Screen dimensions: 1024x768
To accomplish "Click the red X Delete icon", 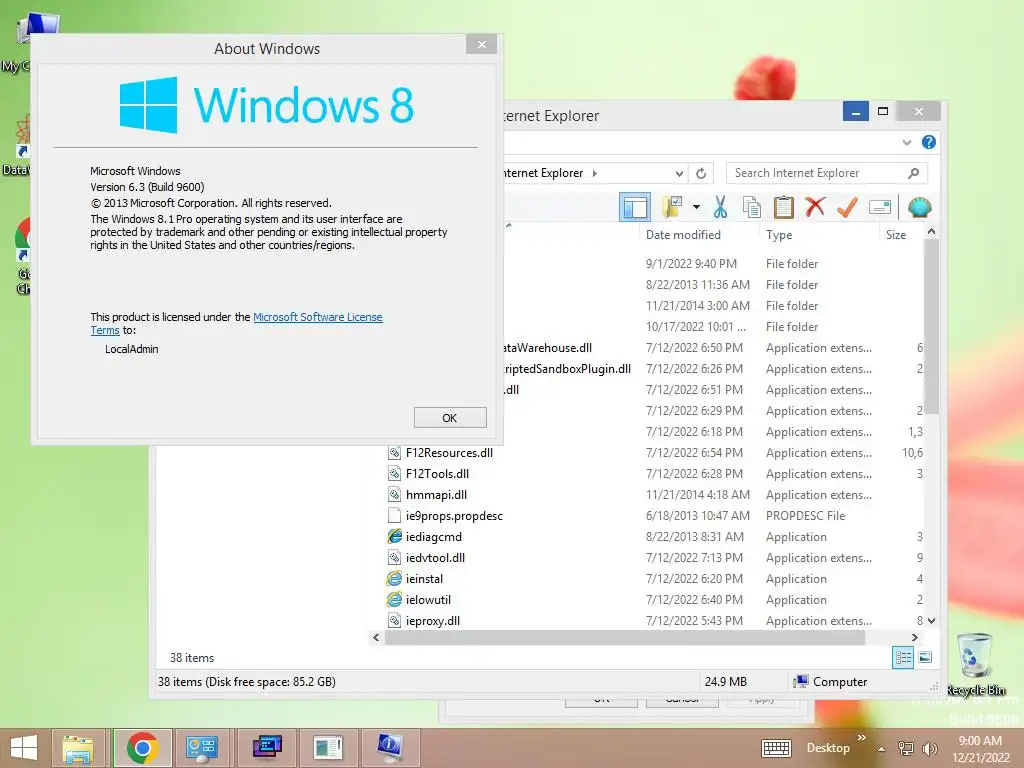I will 814,207.
